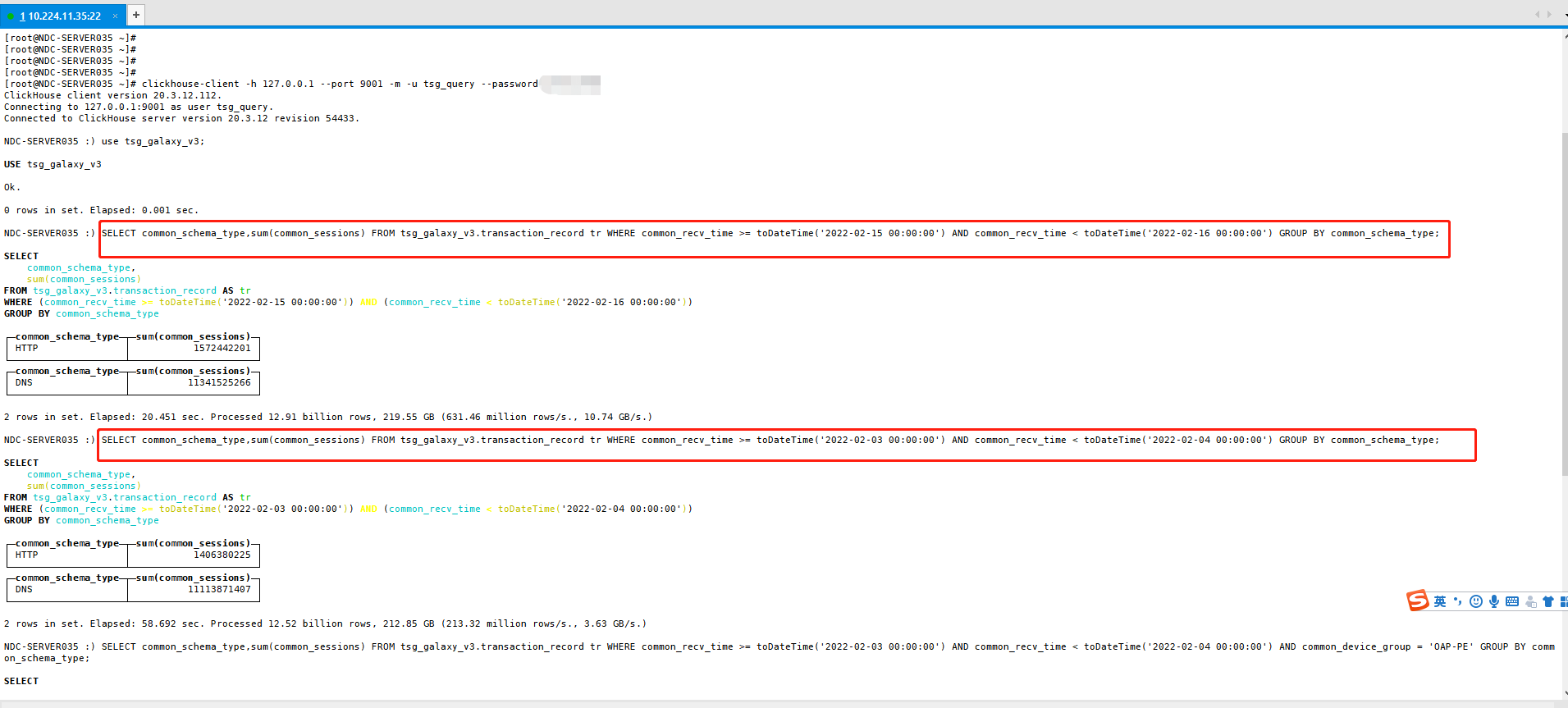Click the Sogou input method logo
Viewport: 1568px width, 708px height.
(1418, 601)
